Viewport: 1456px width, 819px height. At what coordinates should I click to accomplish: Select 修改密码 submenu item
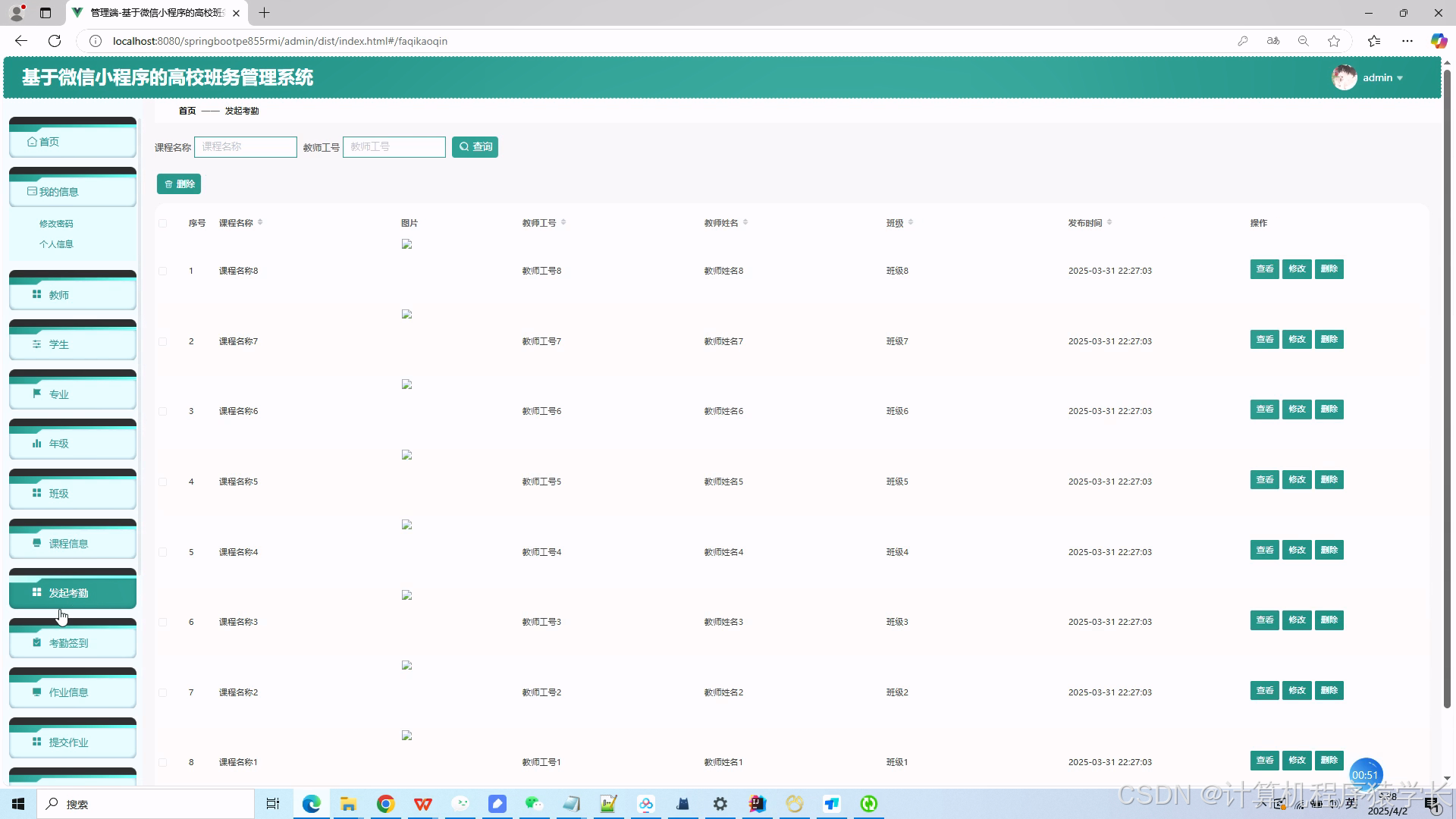pyautogui.click(x=56, y=224)
